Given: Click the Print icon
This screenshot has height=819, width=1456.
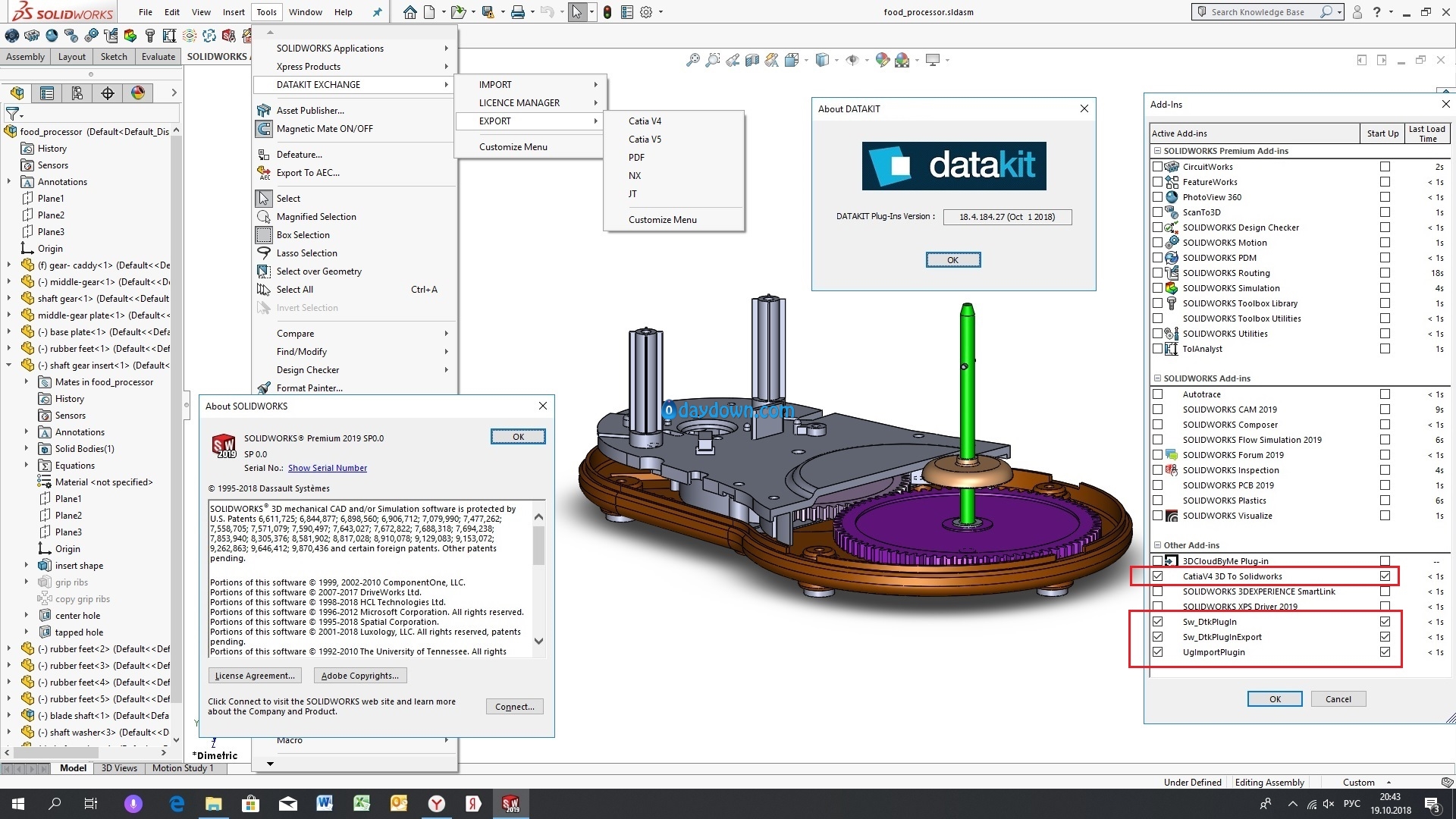Looking at the screenshot, I should [x=518, y=12].
